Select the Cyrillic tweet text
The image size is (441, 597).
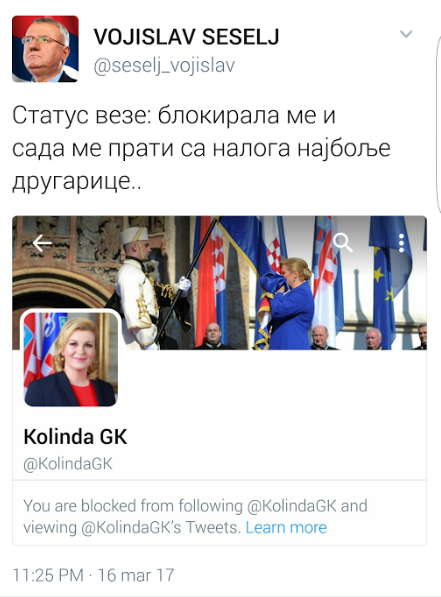click(201, 148)
